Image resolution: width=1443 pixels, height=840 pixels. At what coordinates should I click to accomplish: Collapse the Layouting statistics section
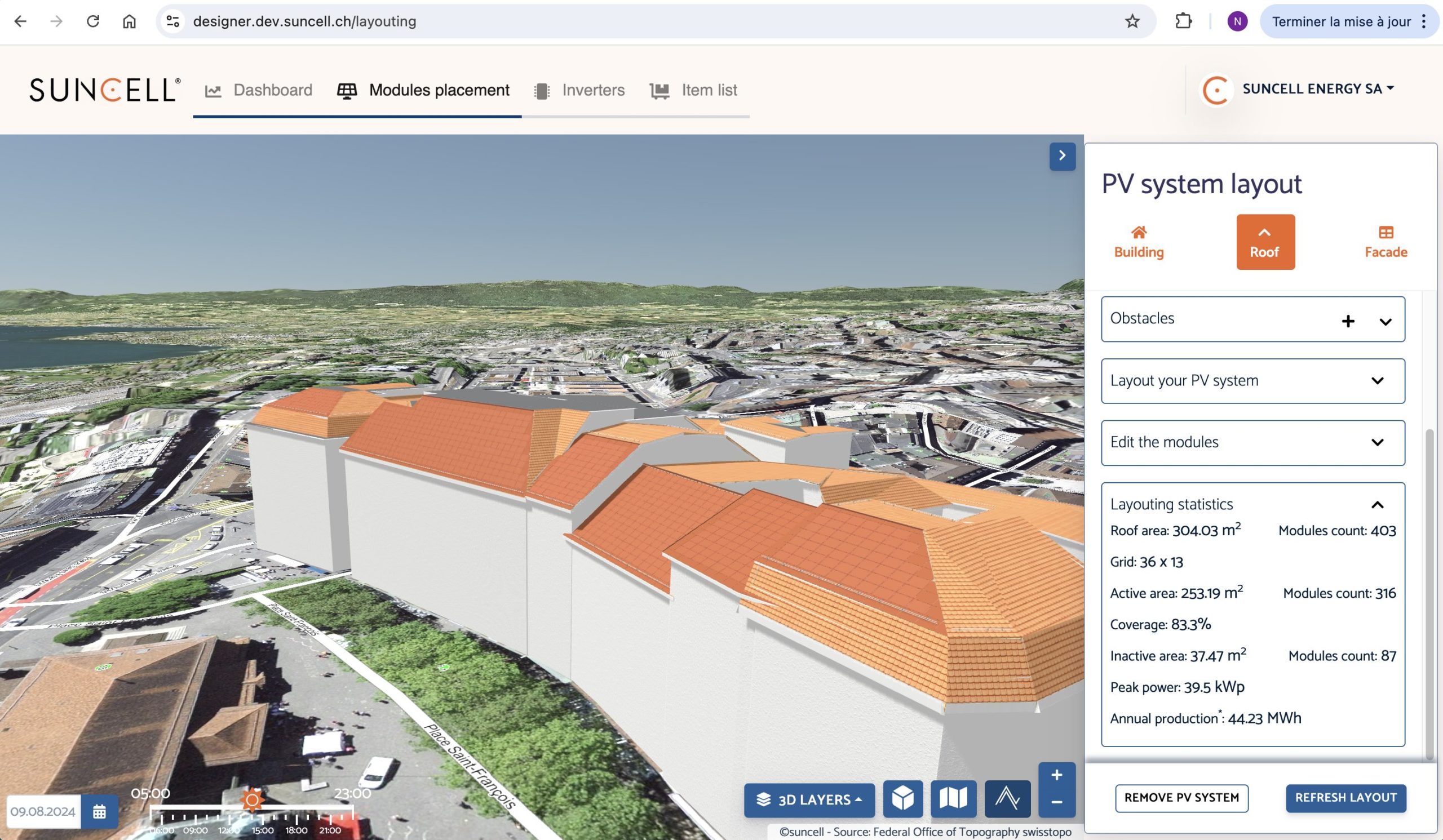coord(1377,505)
